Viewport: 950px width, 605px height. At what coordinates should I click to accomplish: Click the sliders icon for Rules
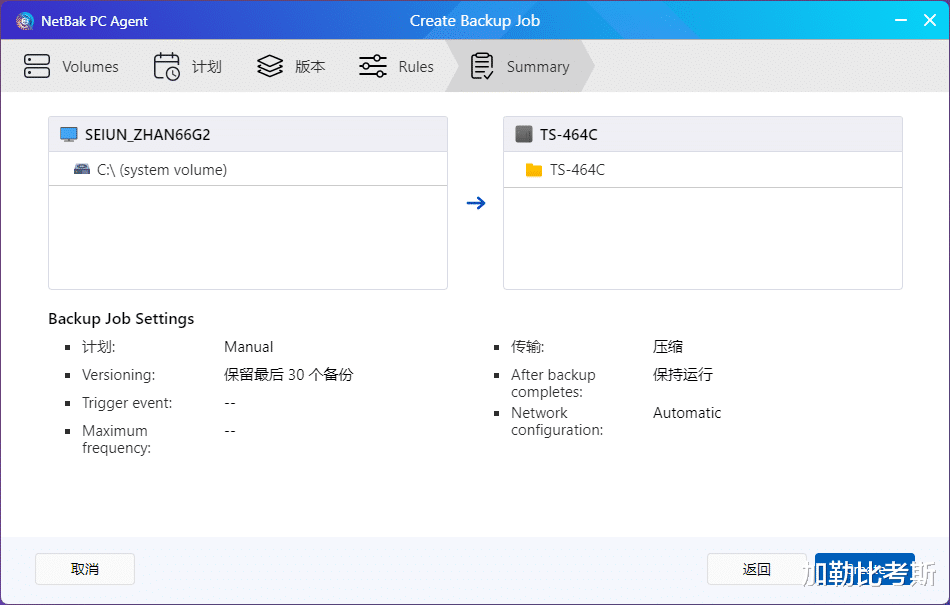tap(373, 66)
